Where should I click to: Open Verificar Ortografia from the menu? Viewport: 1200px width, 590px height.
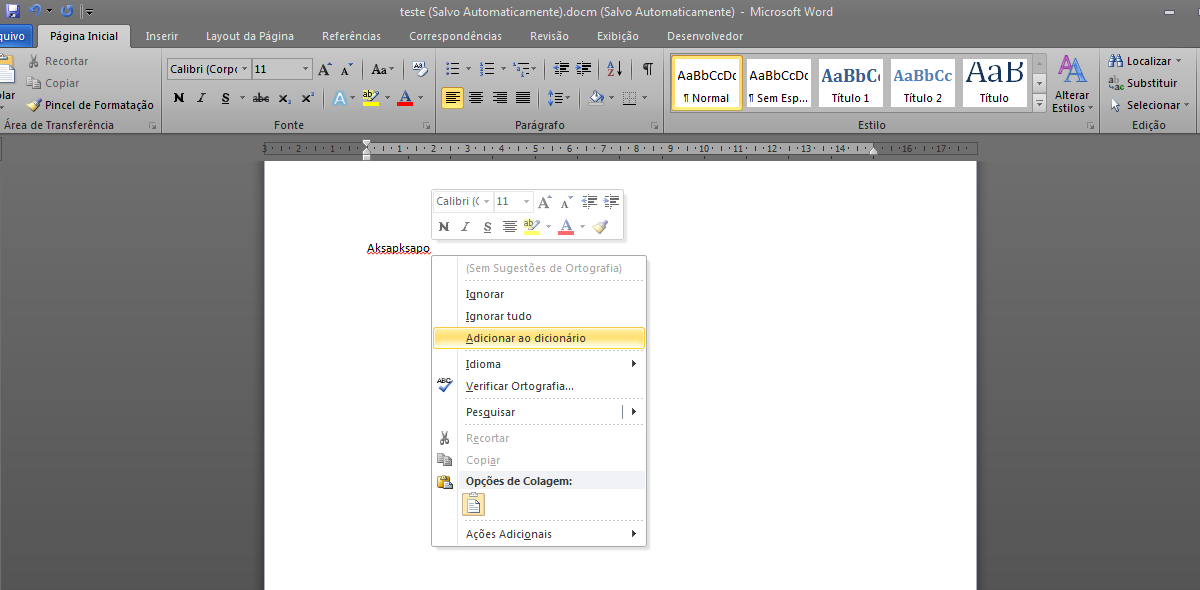(x=520, y=386)
